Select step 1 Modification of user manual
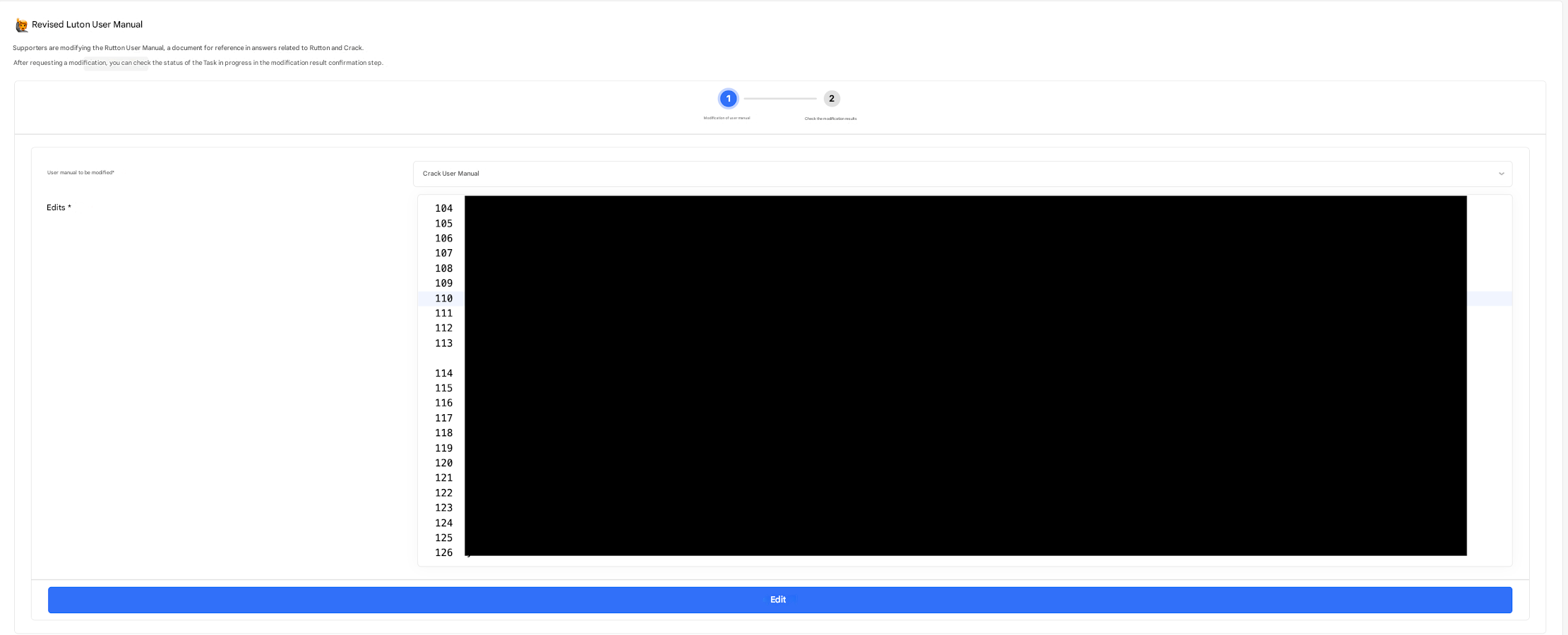The width and height of the screenshot is (1568, 635). pyautogui.click(x=728, y=99)
